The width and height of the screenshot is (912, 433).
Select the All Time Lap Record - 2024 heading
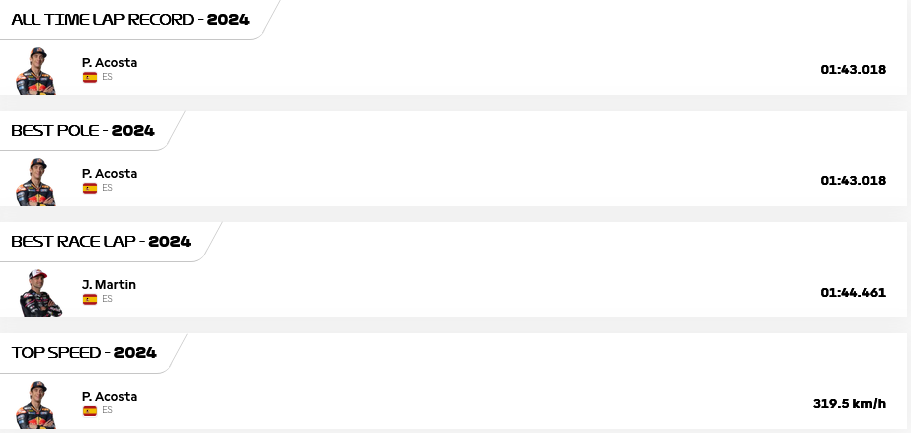tap(130, 20)
